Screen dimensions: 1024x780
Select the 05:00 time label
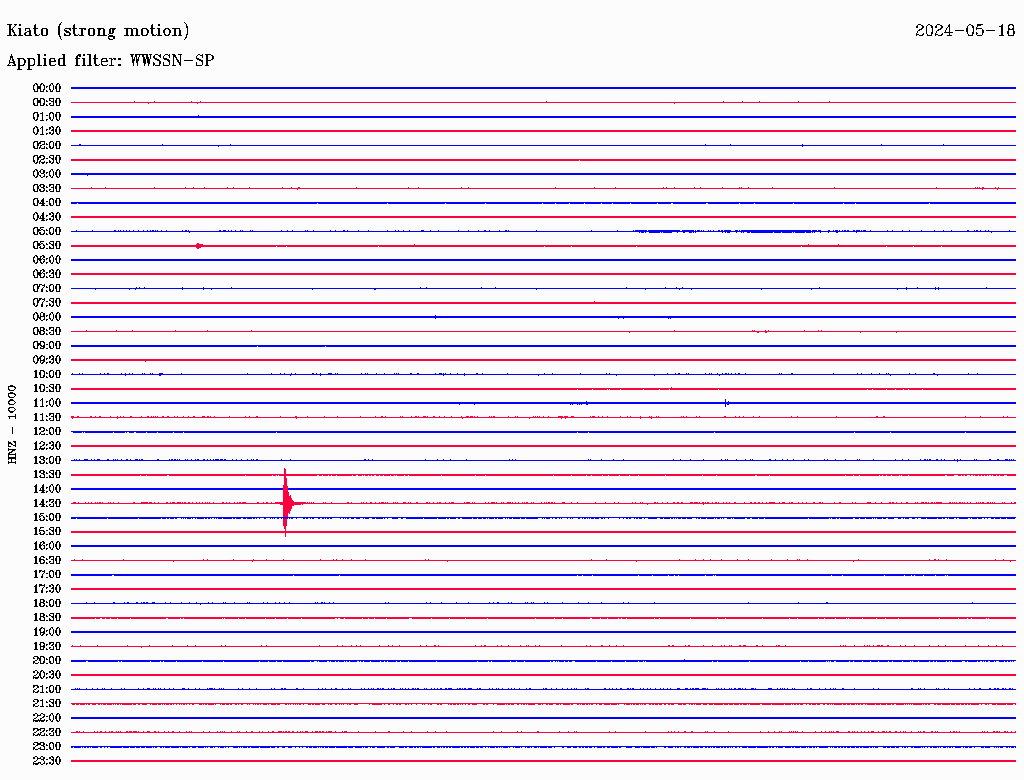click(47, 231)
